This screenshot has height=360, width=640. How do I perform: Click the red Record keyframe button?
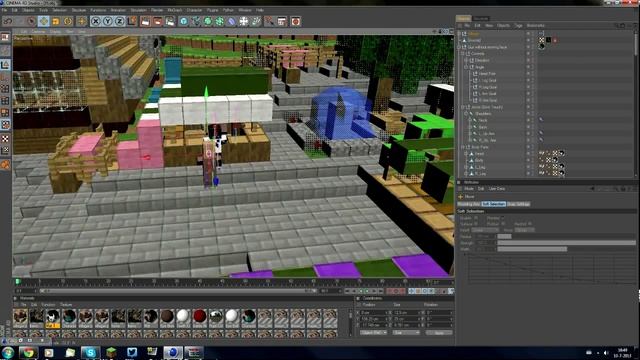[x=389, y=291]
